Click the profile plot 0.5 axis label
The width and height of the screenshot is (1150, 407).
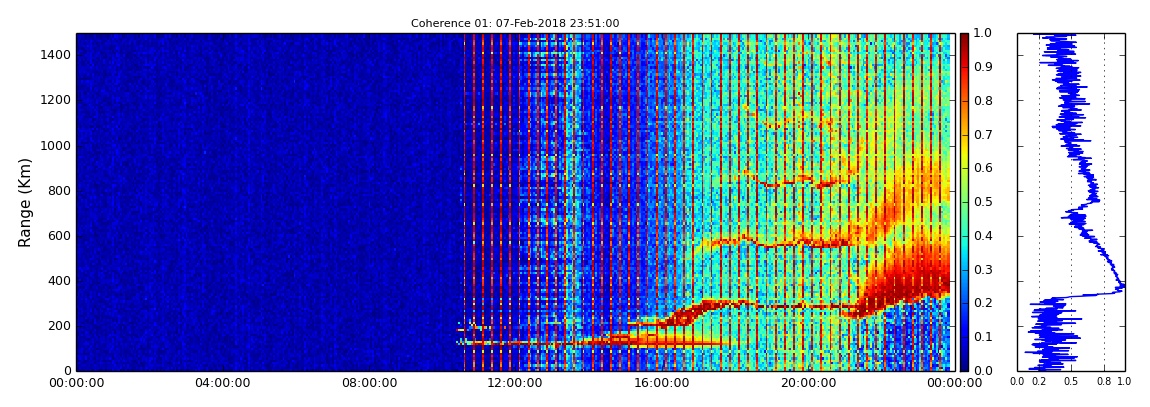click(1072, 382)
